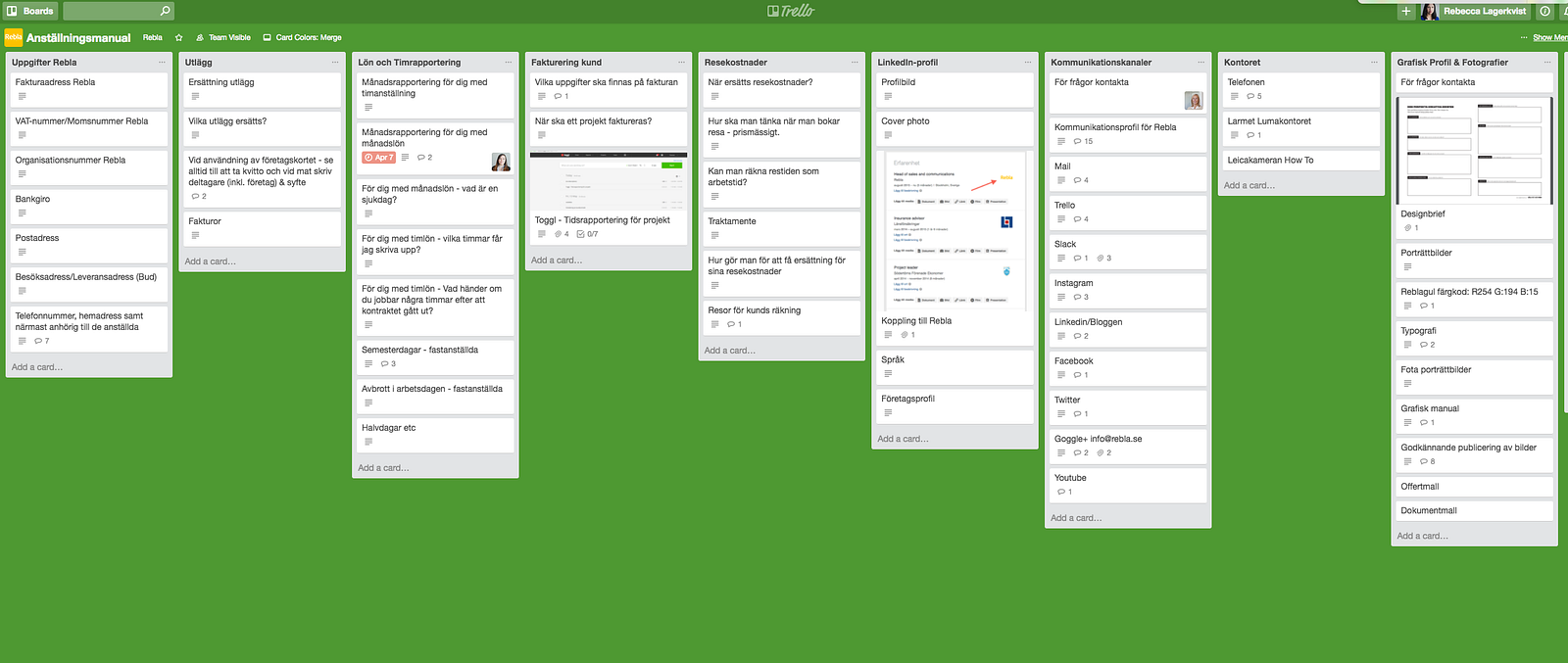Click member avatar on För frågor kontakta card
1568x663 pixels.
coord(1194,100)
